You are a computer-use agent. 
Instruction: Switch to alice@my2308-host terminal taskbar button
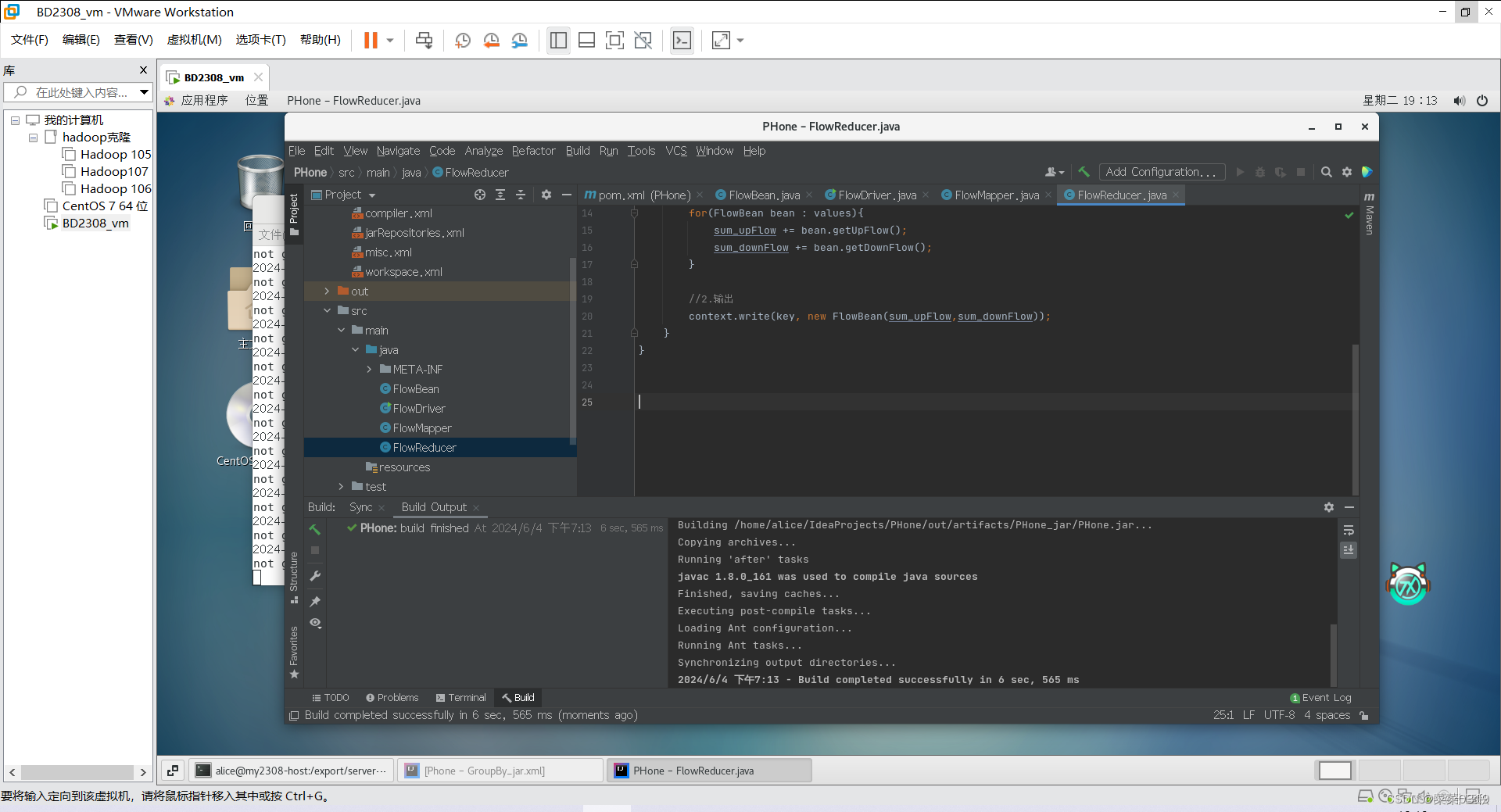[291, 771]
